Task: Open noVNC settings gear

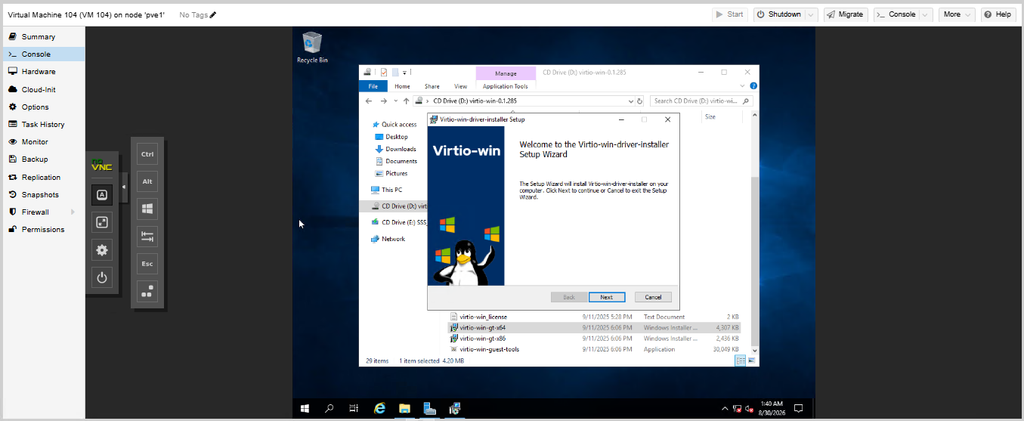Action: point(101,250)
